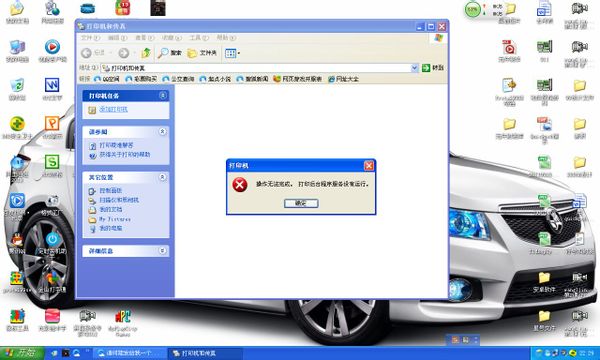Click the Forward arrow in the explorer toolbar
Image resolution: width=600 pixels, height=360 pixels.
[124, 53]
